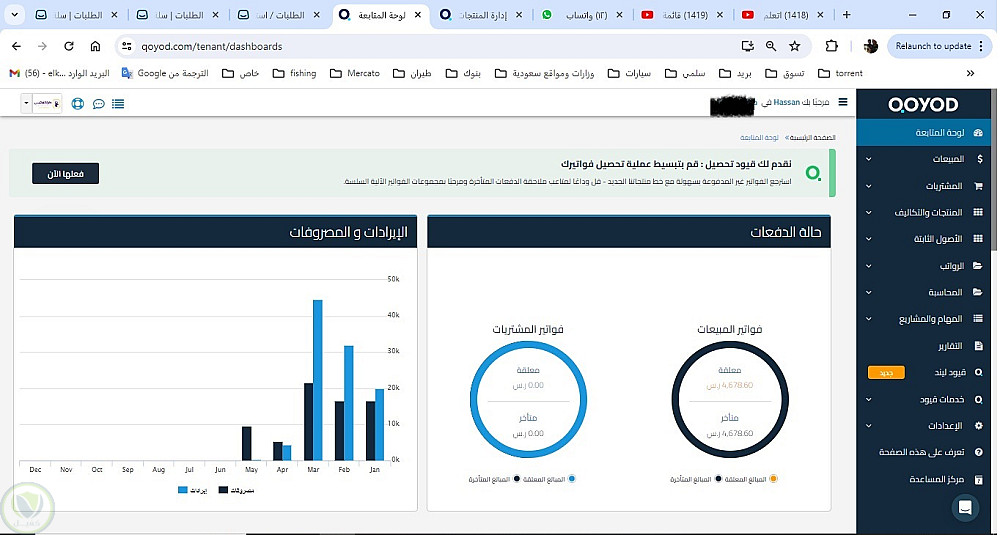Open the Mercato bookmarks folder

pos(355,73)
